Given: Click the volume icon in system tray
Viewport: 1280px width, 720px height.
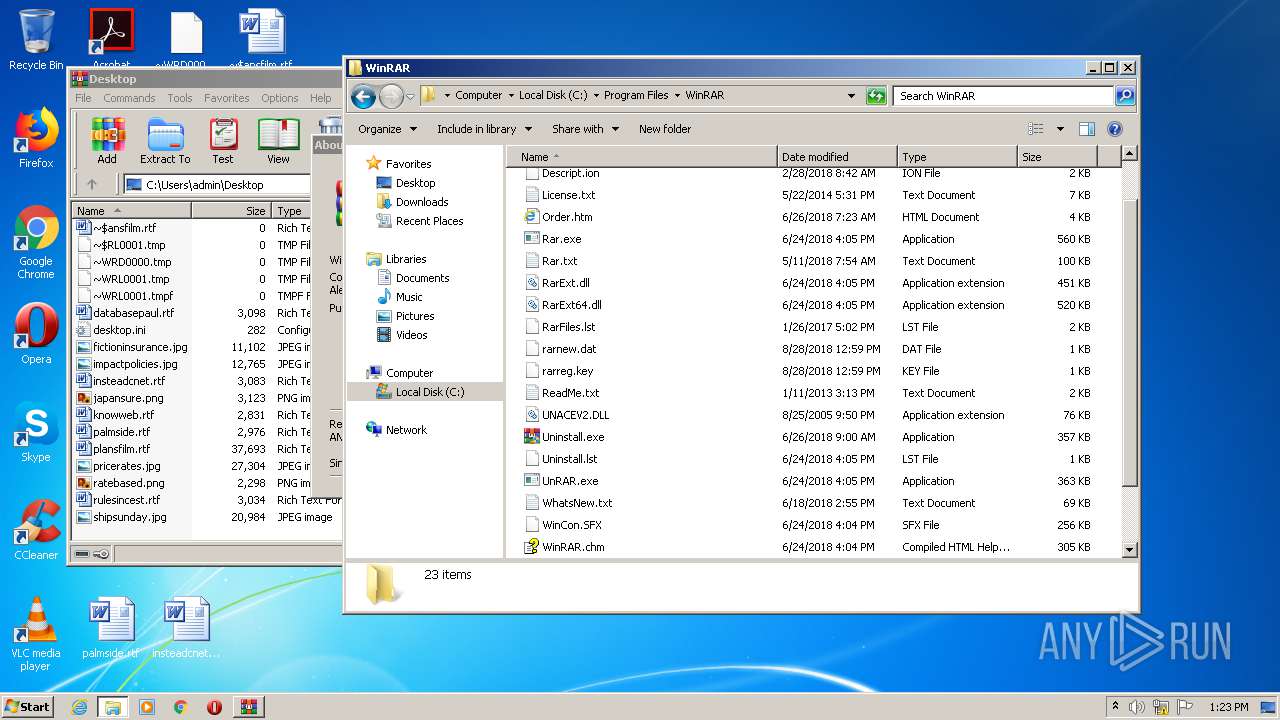Looking at the screenshot, I should [x=1137, y=707].
